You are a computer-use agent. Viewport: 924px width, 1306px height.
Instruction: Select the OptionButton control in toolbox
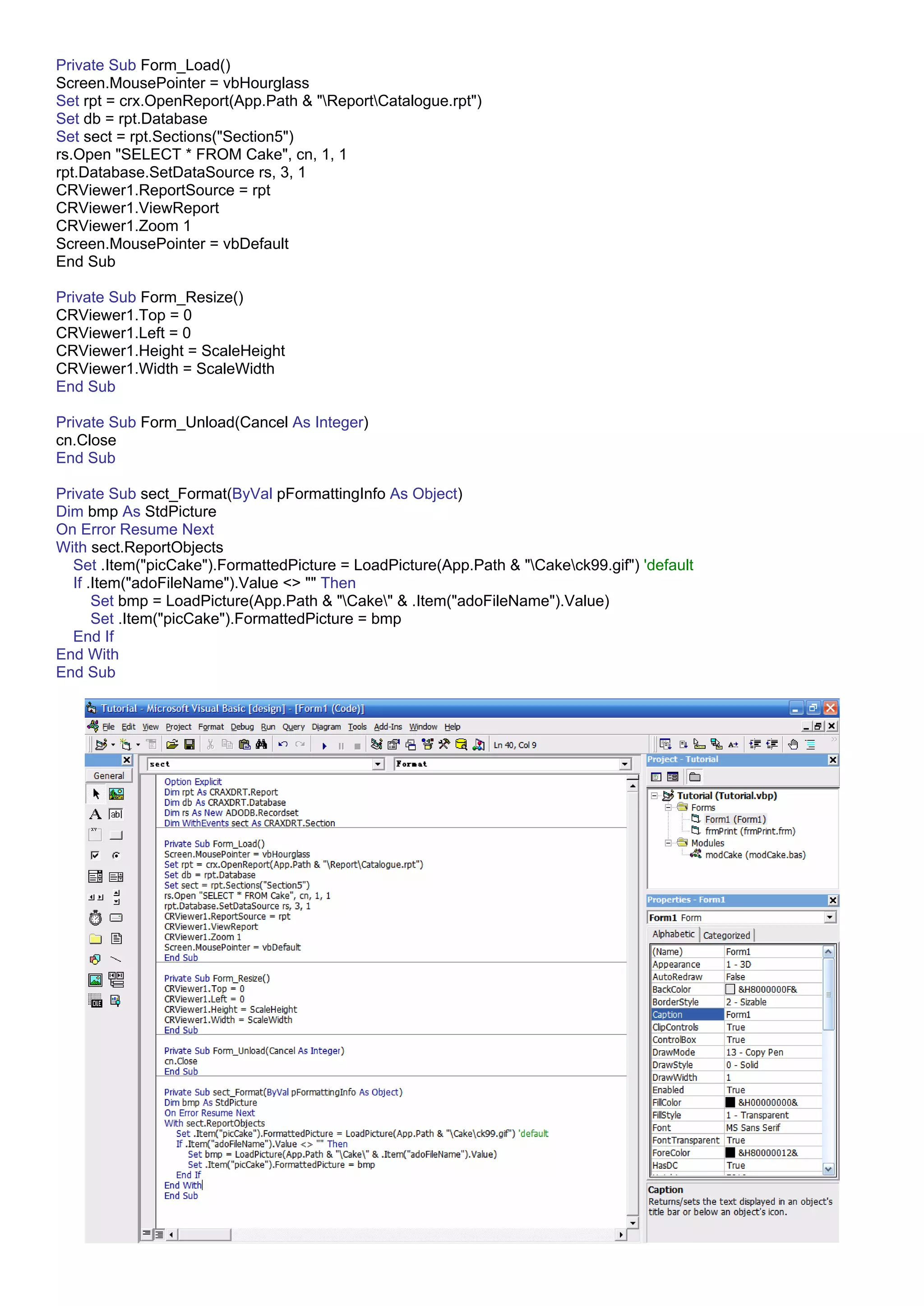116,855
